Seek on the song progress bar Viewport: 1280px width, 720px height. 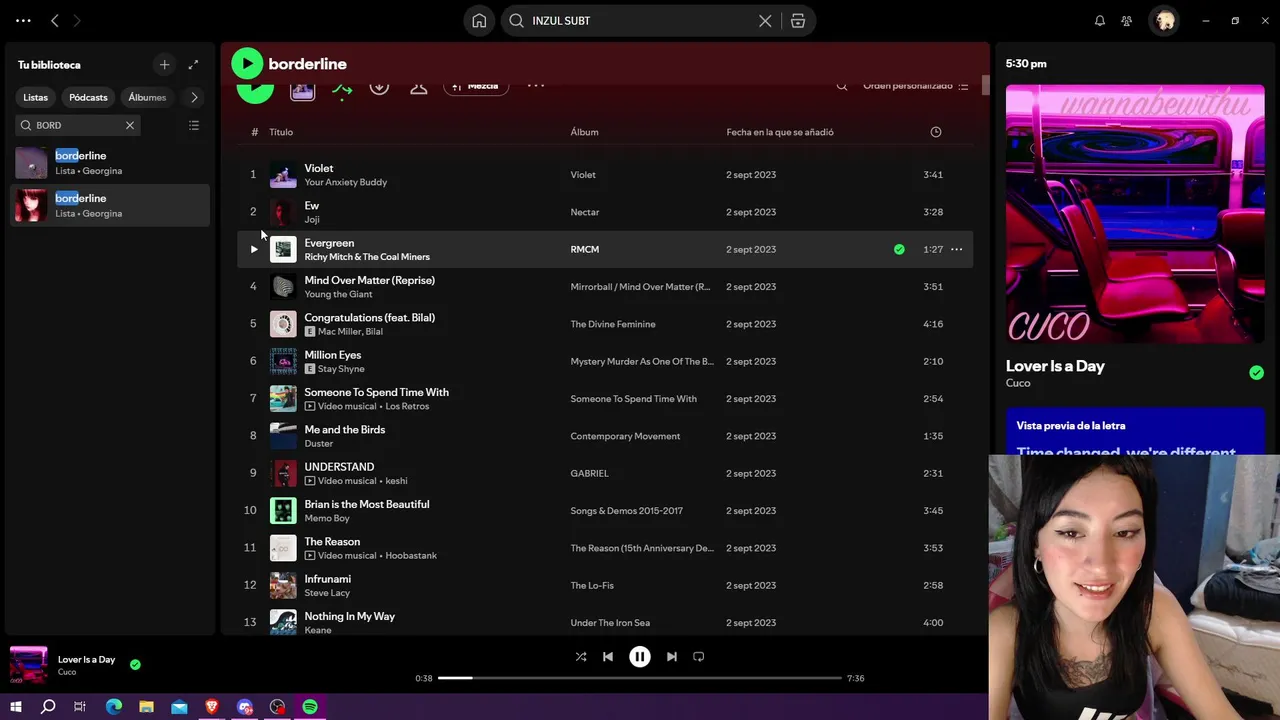[x=640, y=678]
